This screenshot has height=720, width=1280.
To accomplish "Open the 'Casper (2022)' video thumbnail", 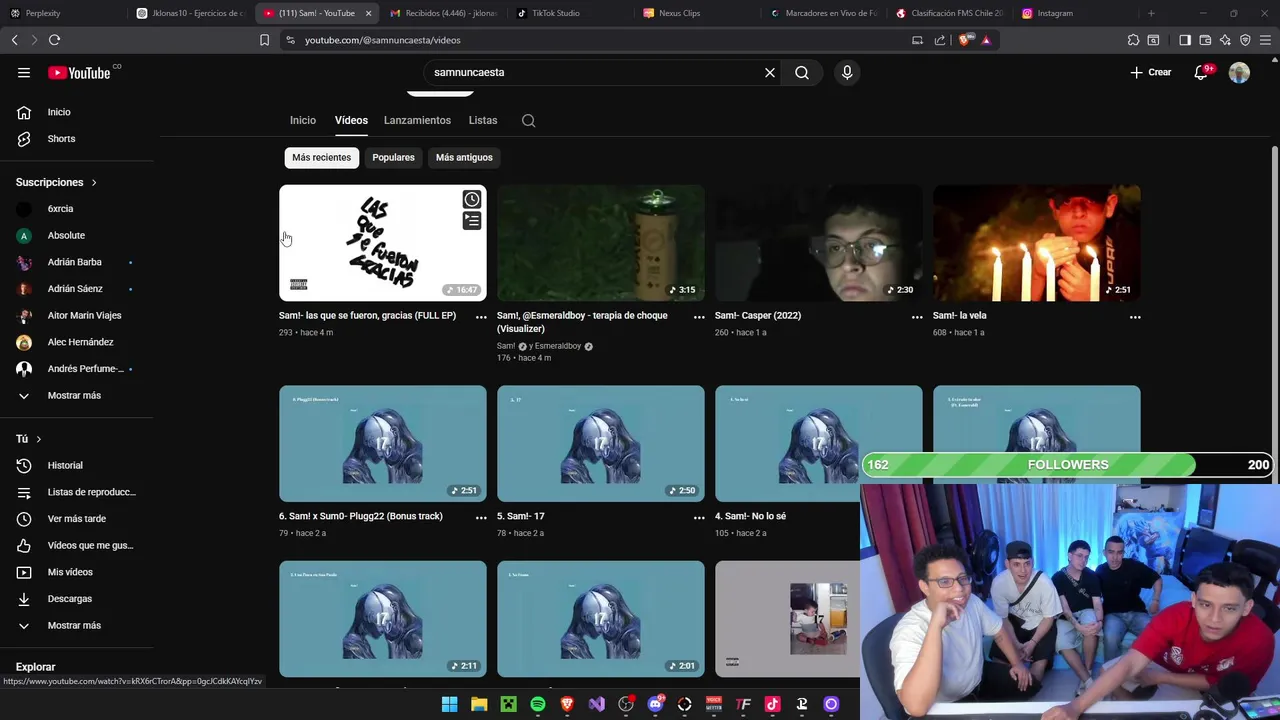I will (819, 243).
